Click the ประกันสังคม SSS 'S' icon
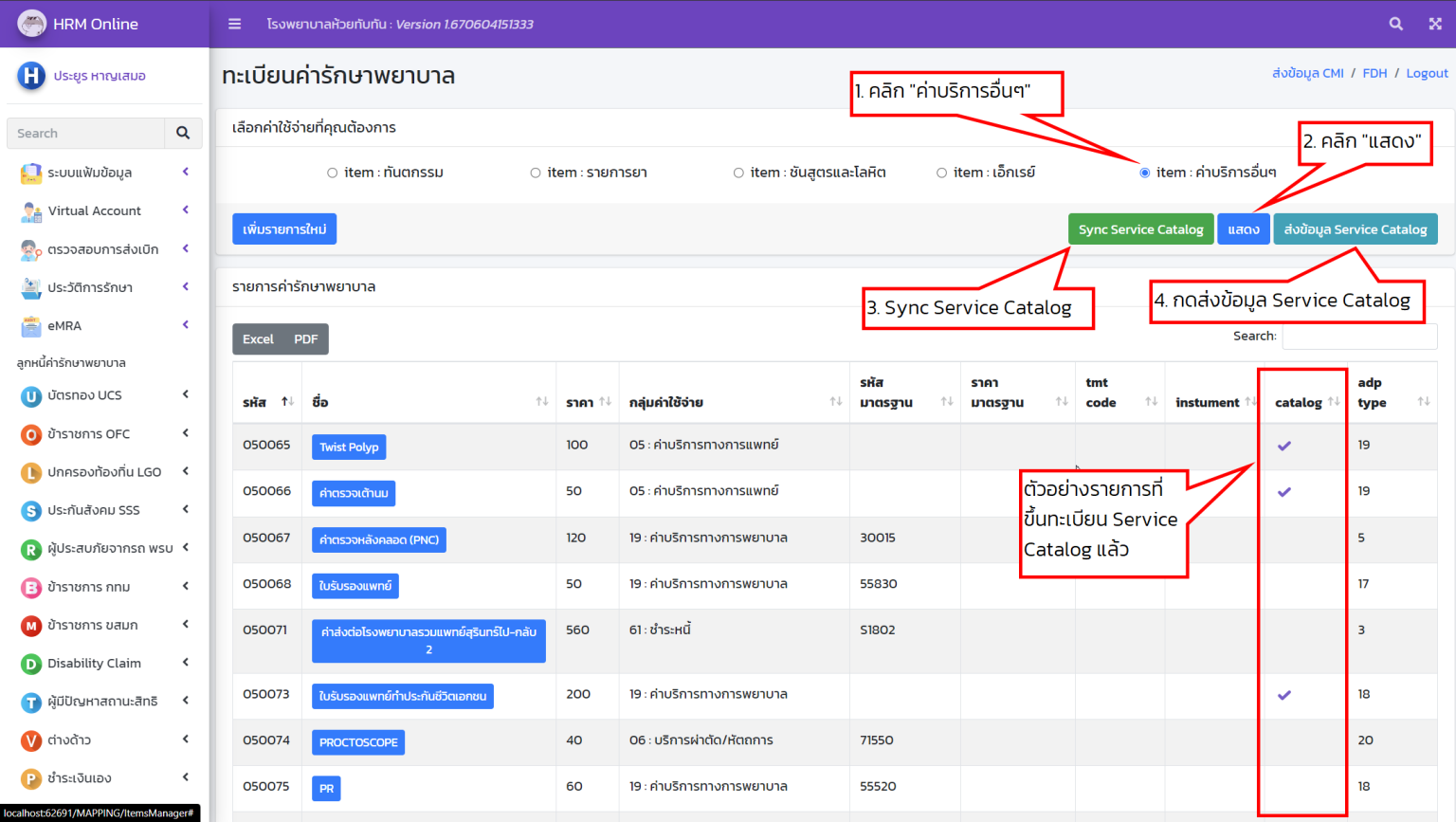 (x=30, y=510)
